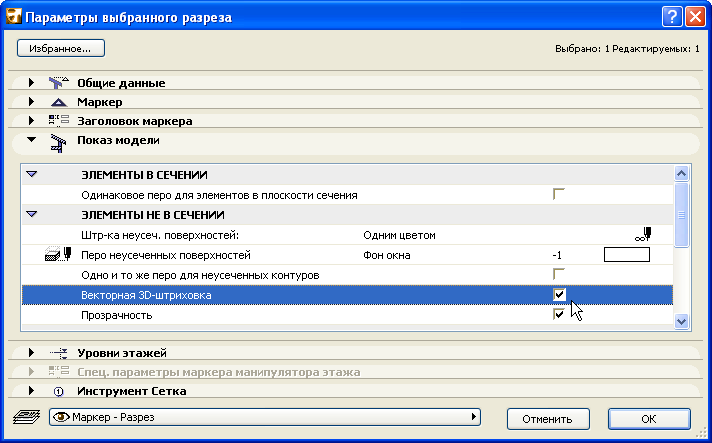
Task: Select the Одним цветом value
Action: pos(400,235)
